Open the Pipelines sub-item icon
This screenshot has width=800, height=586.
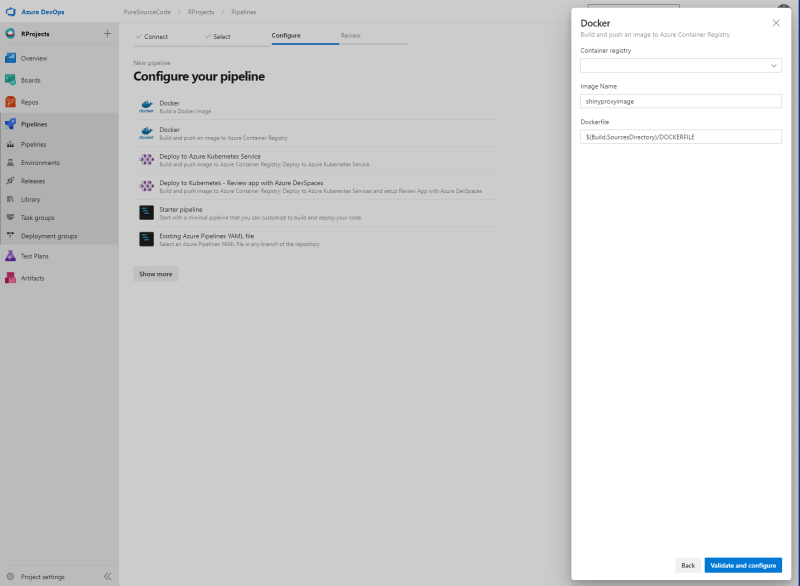point(10,144)
